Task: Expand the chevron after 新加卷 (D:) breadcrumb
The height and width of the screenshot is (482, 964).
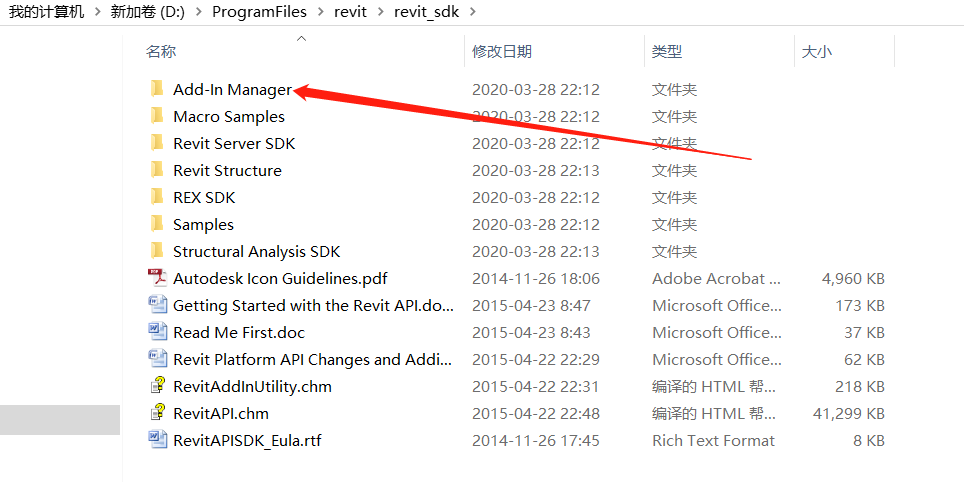Action: [199, 12]
